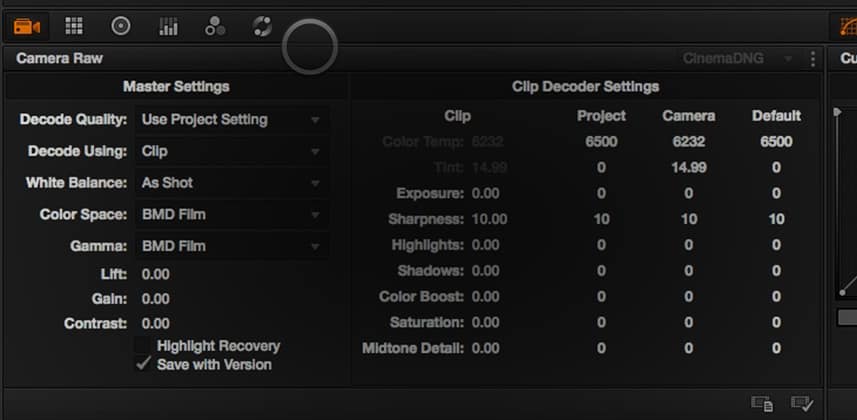Open the RGB Mixer bars icon
The height and width of the screenshot is (420, 857).
pyautogui.click(x=168, y=26)
